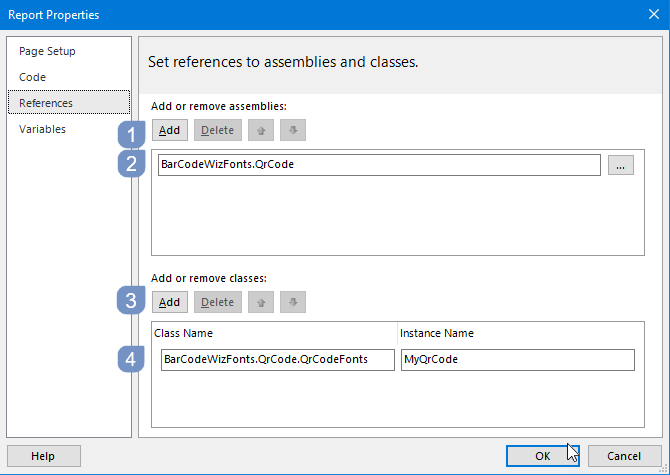Switch to the Code section

32,77
